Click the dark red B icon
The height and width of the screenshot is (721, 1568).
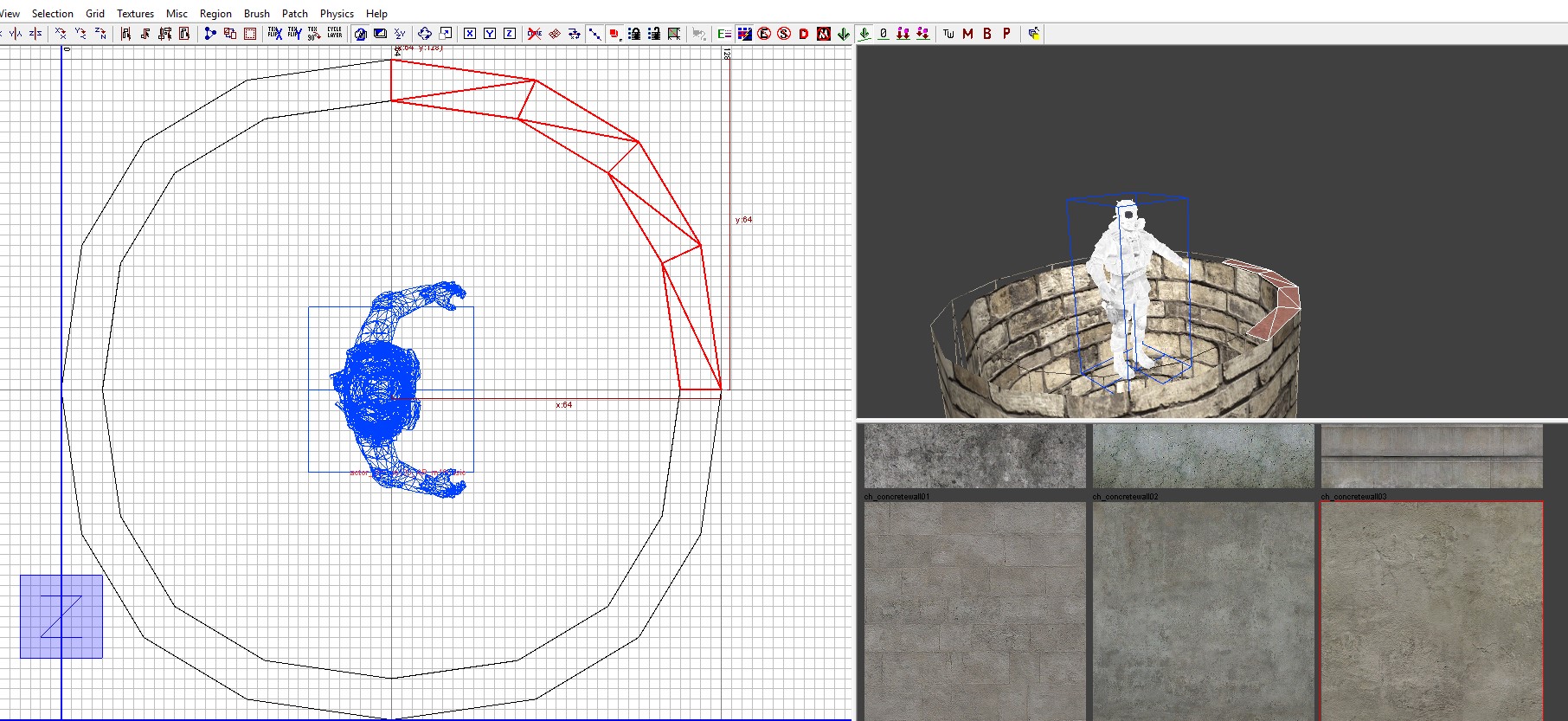point(987,34)
